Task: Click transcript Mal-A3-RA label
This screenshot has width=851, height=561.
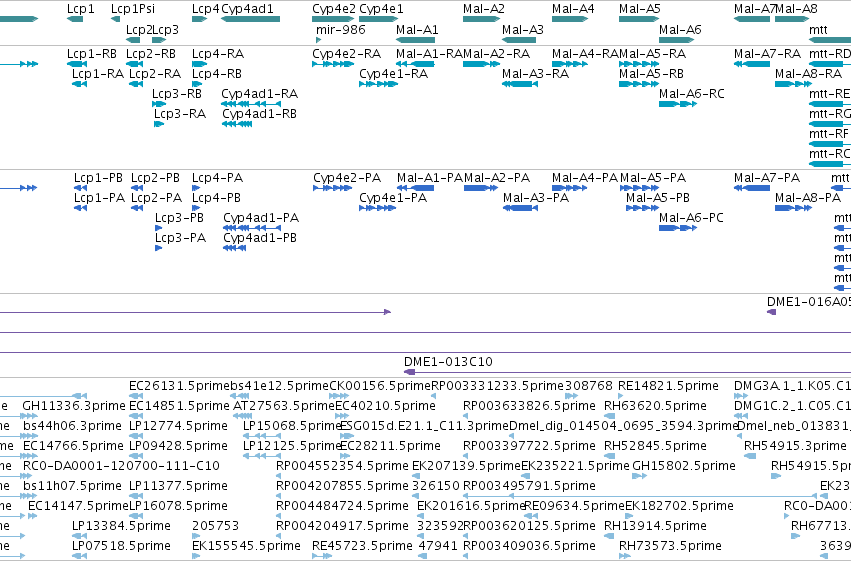Action: pos(535,74)
